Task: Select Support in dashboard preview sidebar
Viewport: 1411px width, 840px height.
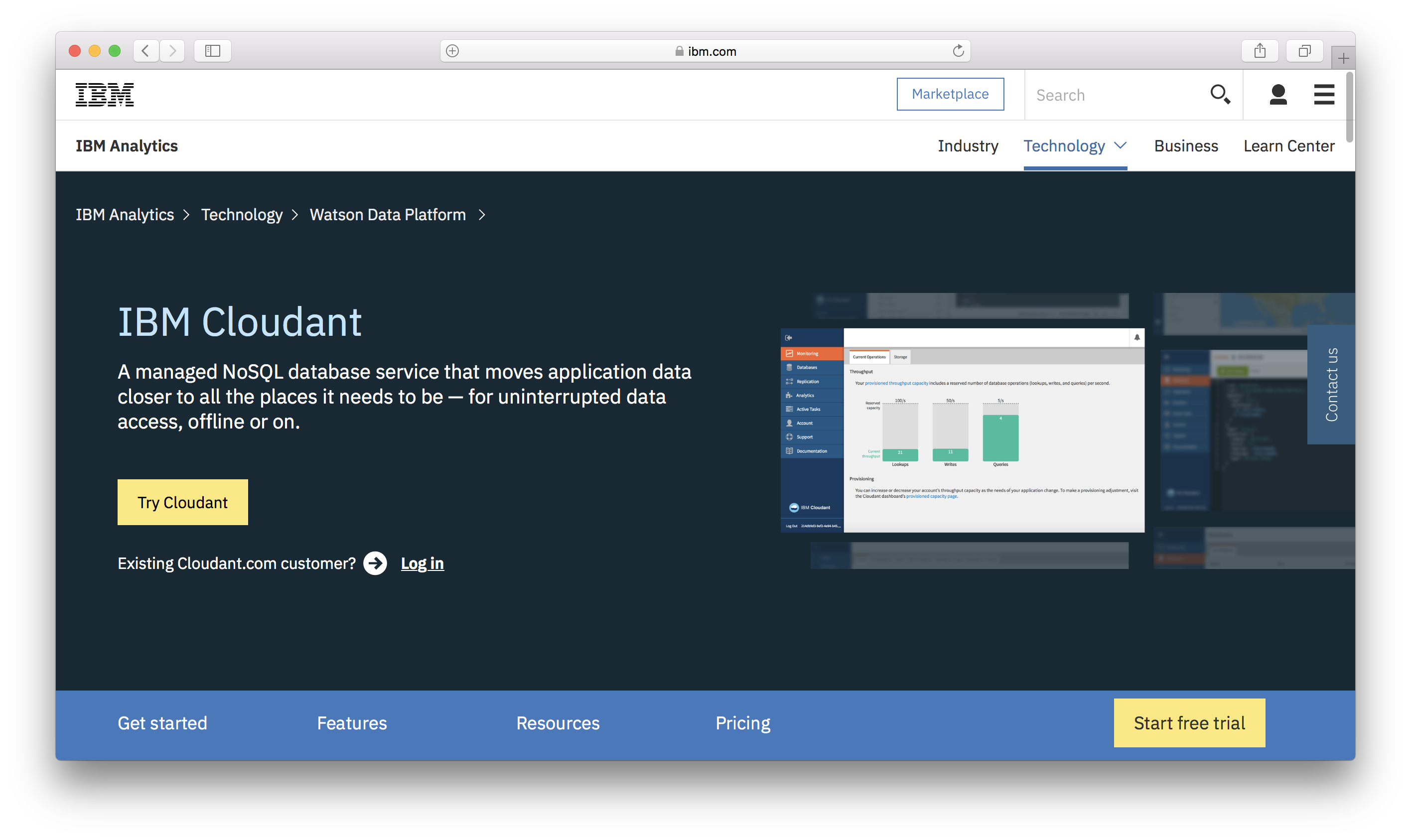Action: click(x=812, y=437)
